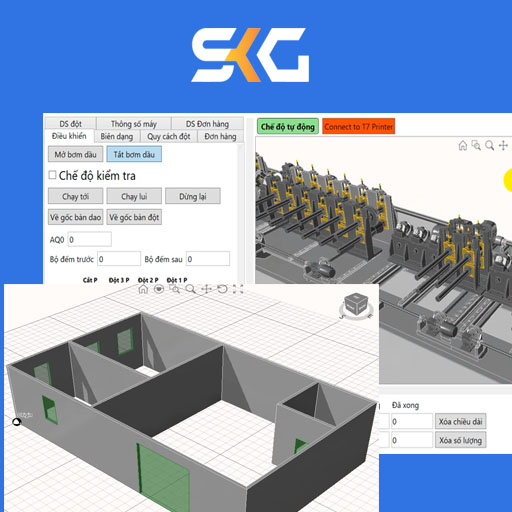Image resolution: width=512 pixels, height=512 pixels.
Task: Open the DS Đơn hàng tab
Action: [x=207, y=124]
